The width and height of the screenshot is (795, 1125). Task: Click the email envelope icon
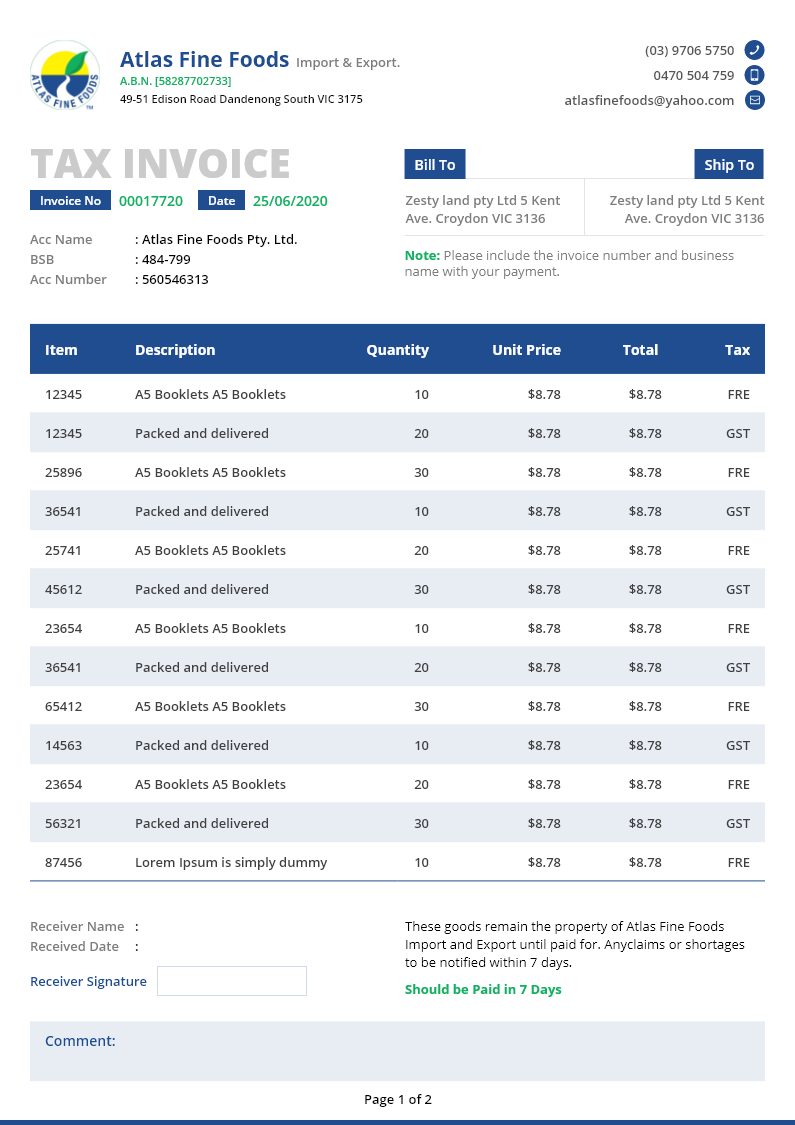coord(755,100)
